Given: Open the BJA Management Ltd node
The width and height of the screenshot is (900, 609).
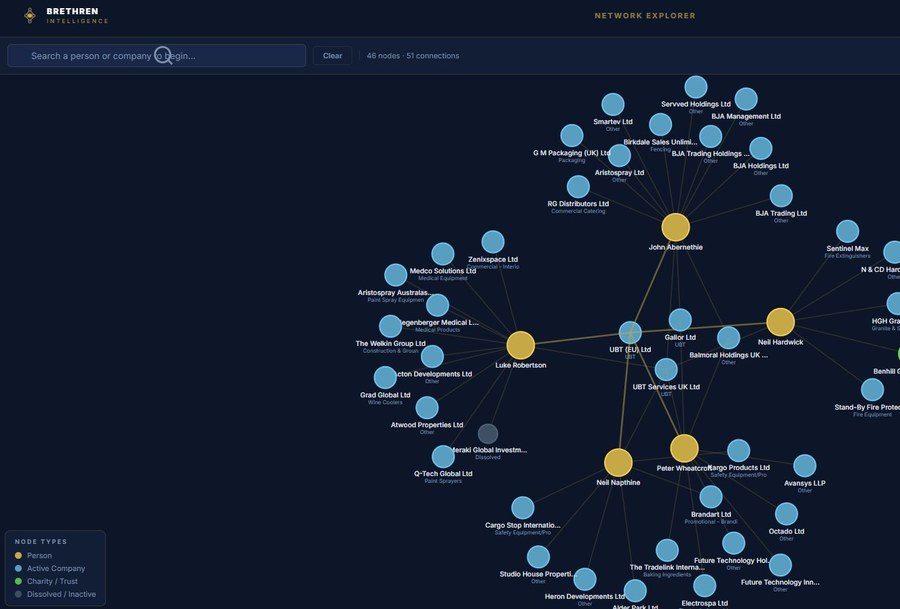Looking at the screenshot, I should tap(746, 99).
